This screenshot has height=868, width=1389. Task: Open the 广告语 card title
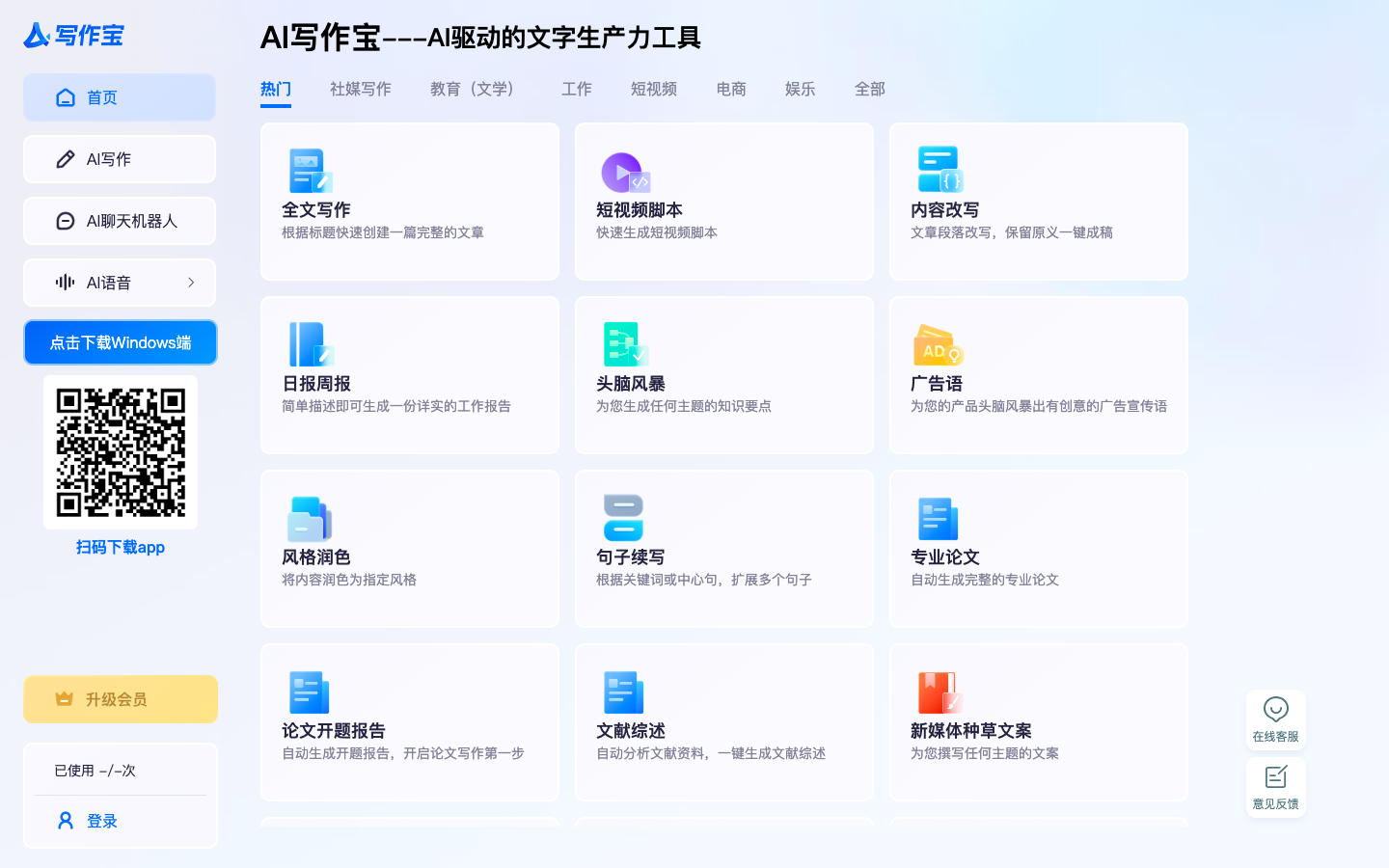(x=937, y=384)
